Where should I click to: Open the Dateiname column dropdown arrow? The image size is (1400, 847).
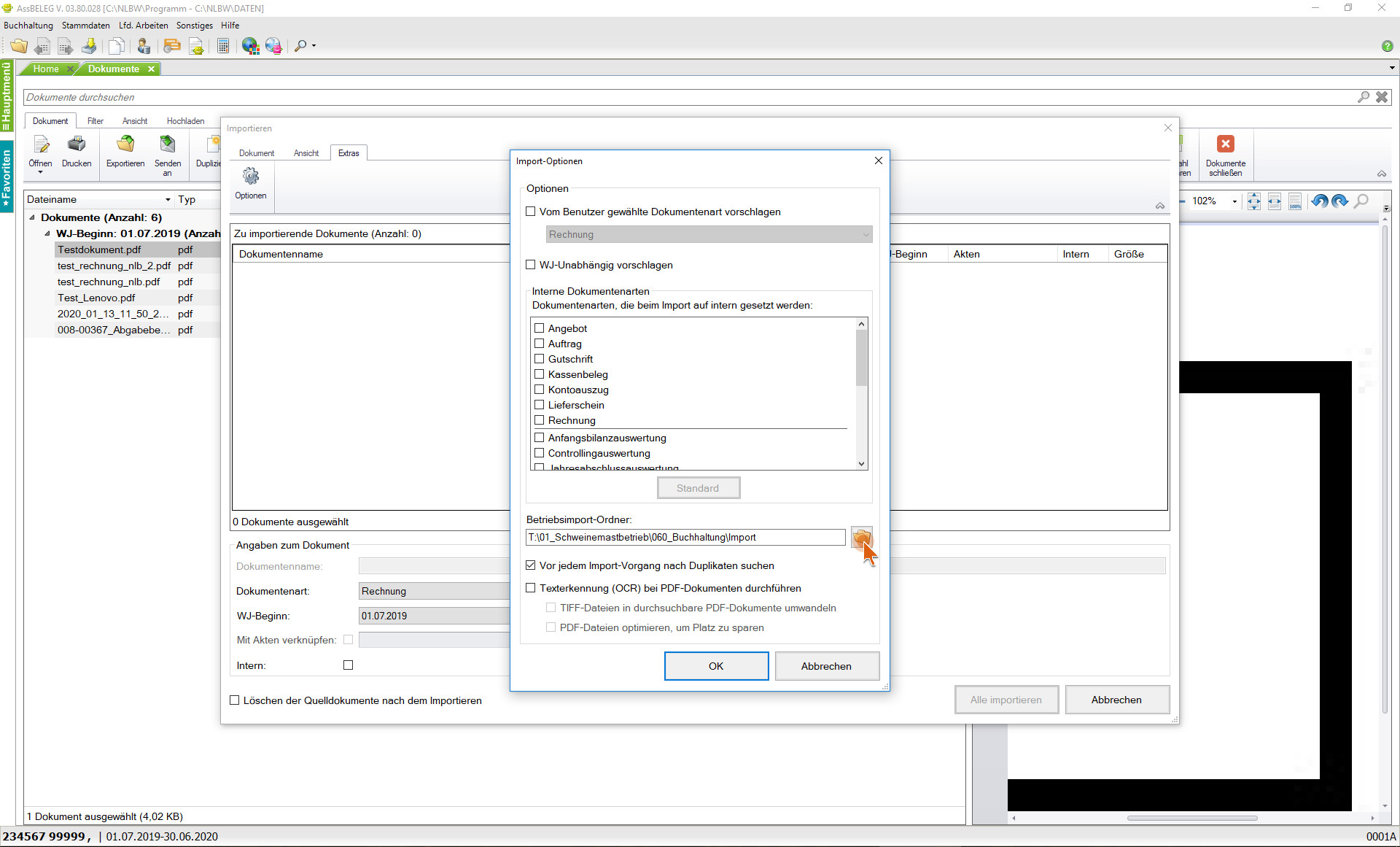pyautogui.click(x=168, y=200)
